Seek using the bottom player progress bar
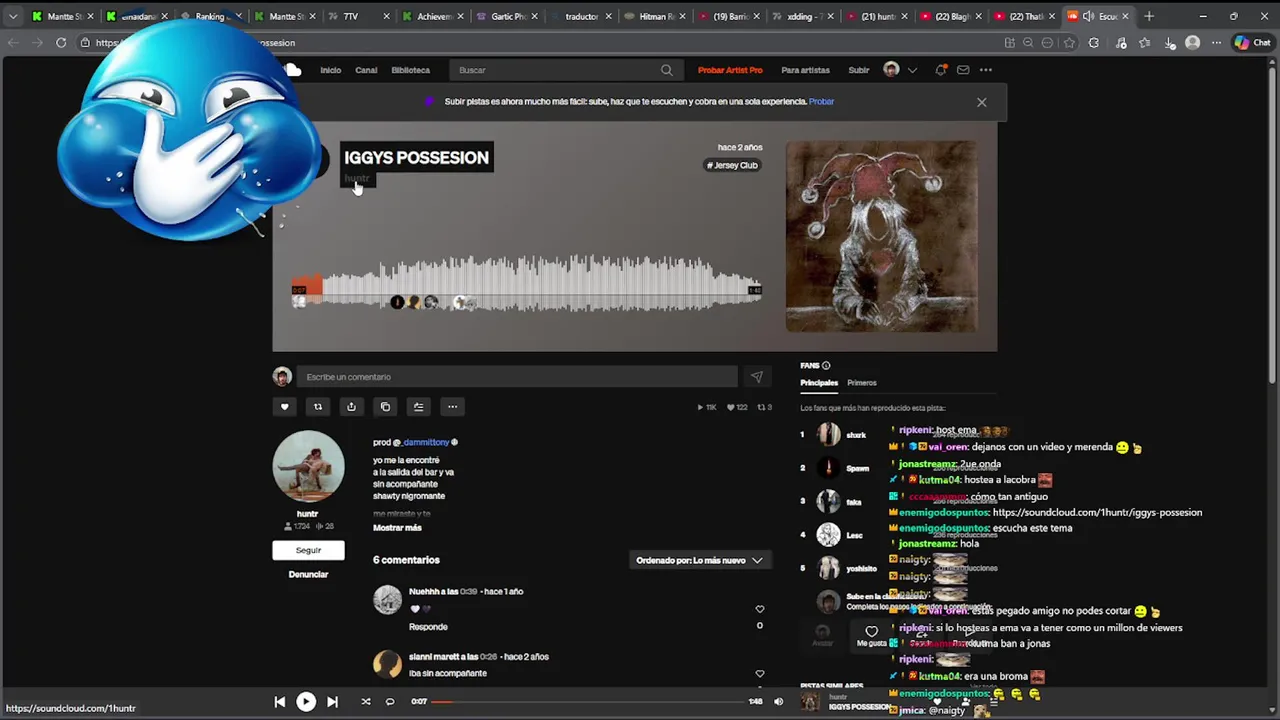Screen dimensions: 1280x720 [x=588, y=702]
